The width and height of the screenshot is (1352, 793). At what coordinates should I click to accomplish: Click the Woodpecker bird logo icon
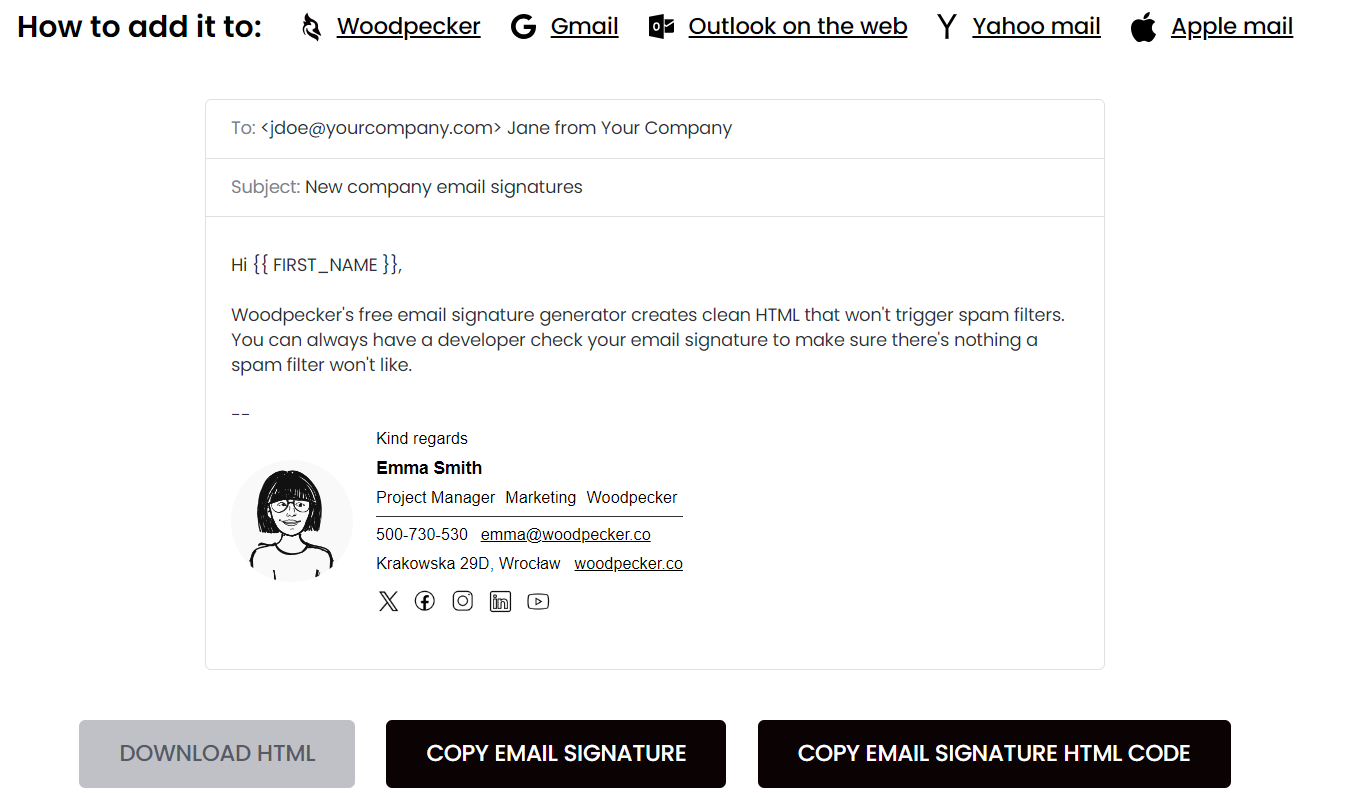pyautogui.click(x=312, y=27)
